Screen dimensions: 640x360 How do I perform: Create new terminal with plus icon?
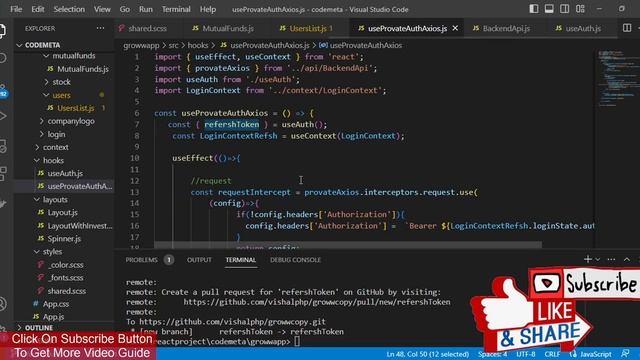[588, 259]
